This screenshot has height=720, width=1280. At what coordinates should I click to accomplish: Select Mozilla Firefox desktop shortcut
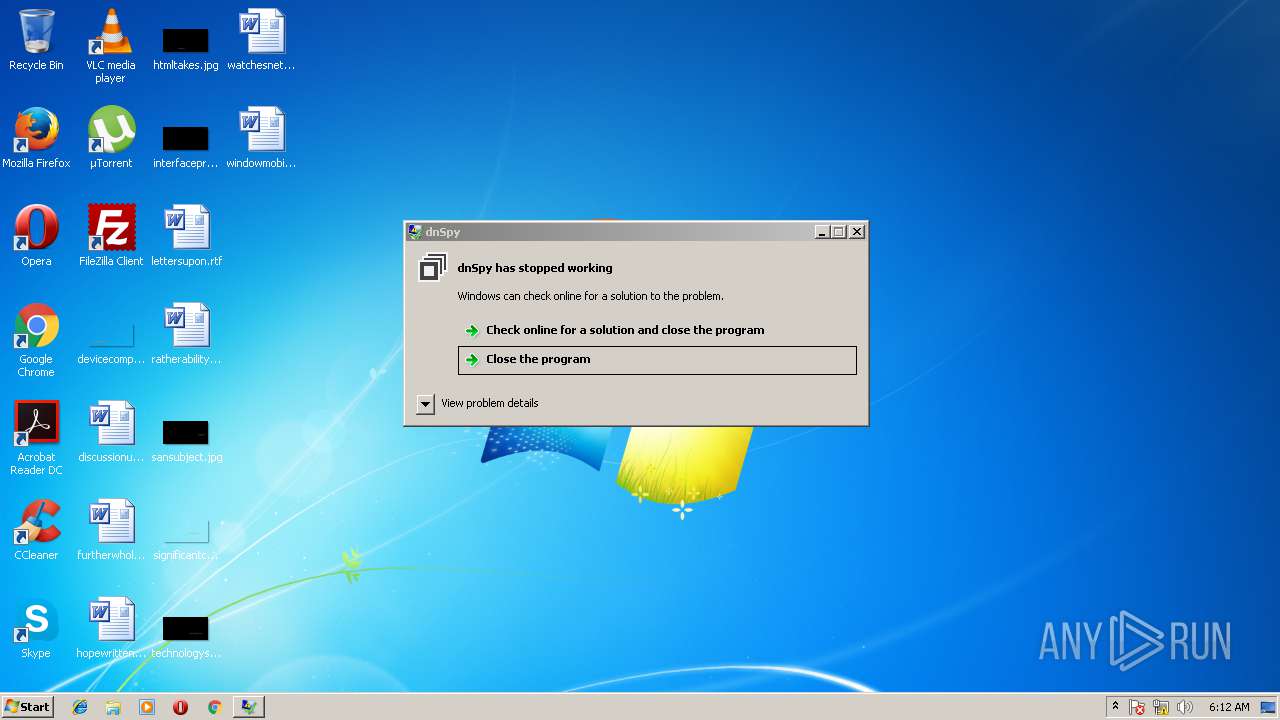coord(36,138)
